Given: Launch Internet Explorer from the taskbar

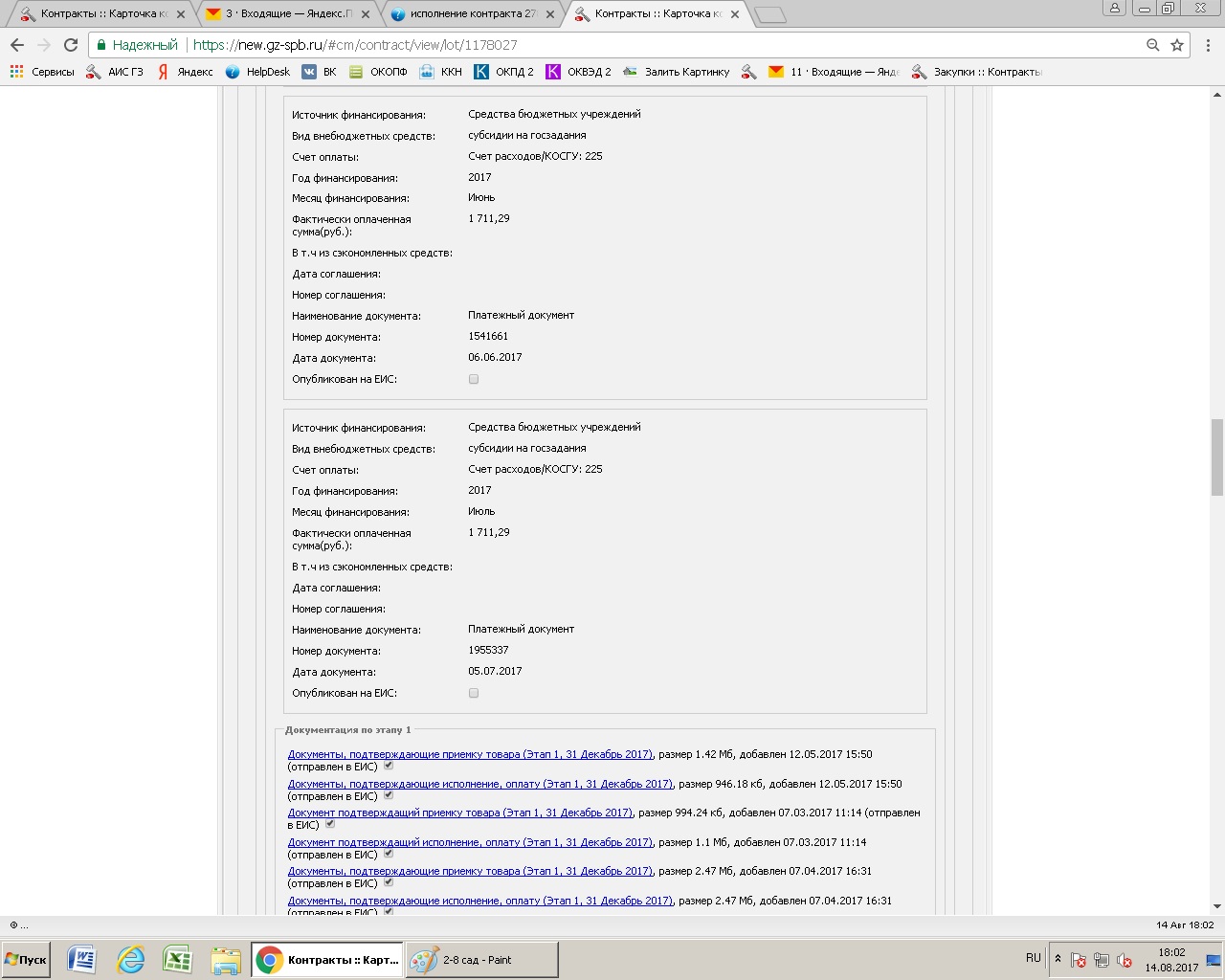Looking at the screenshot, I should [130, 960].
